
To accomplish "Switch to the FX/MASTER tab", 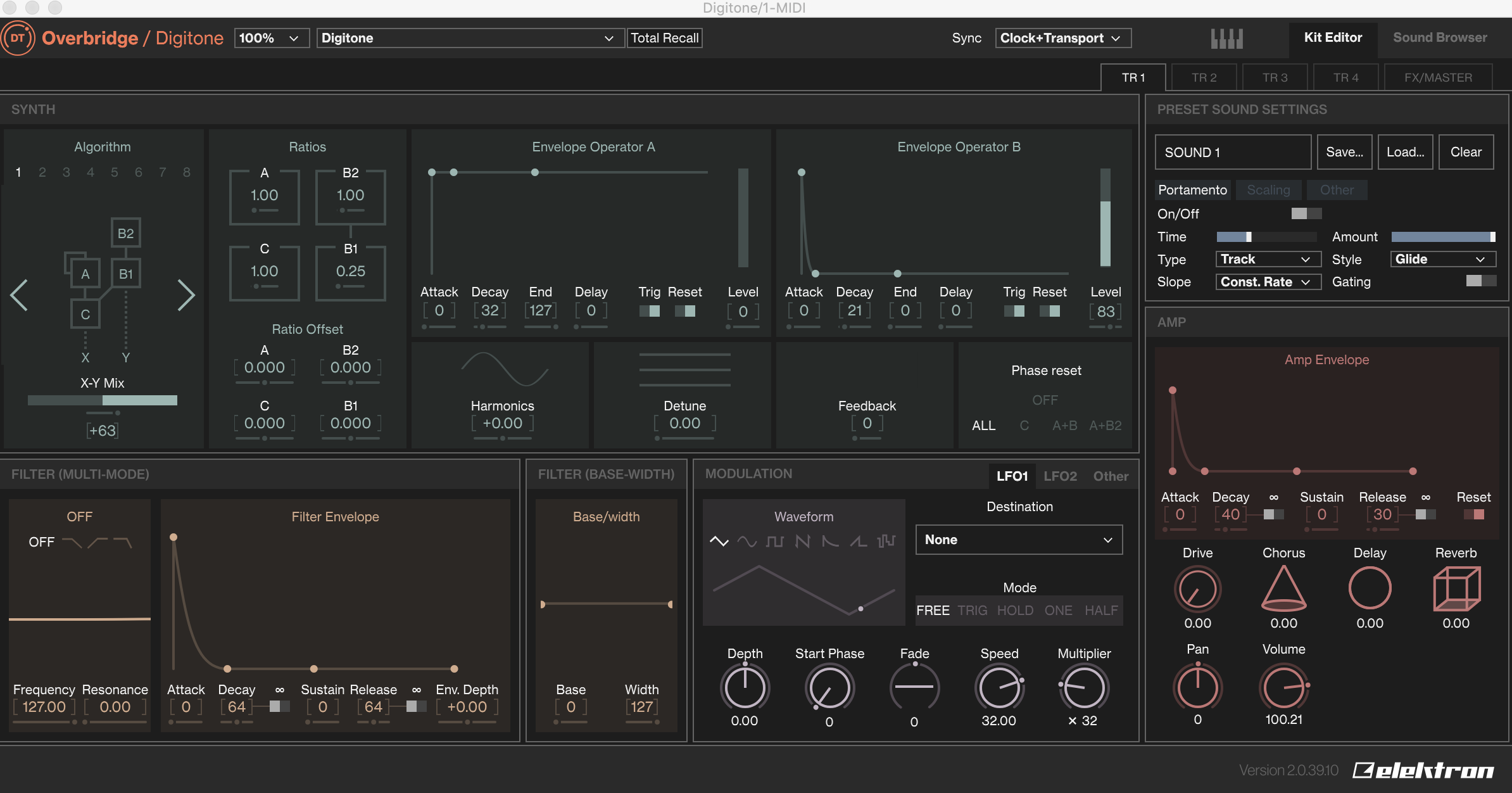I will [1438, 77].
